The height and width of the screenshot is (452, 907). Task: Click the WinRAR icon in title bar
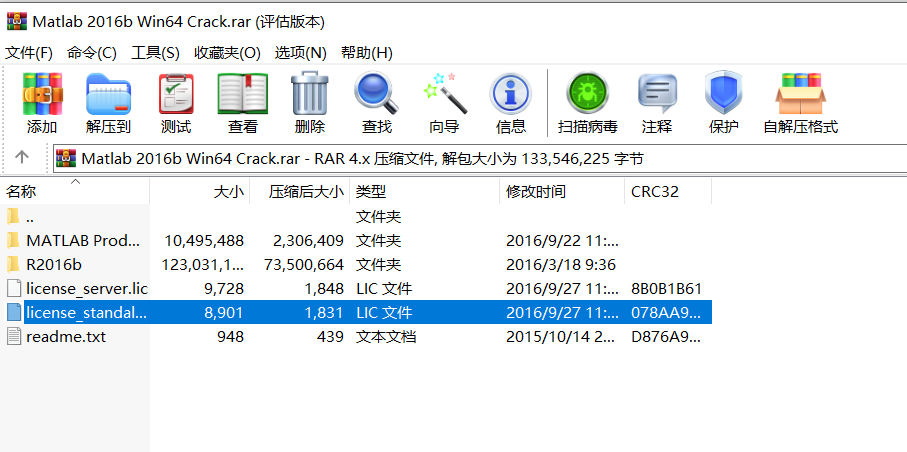[17, 21]
